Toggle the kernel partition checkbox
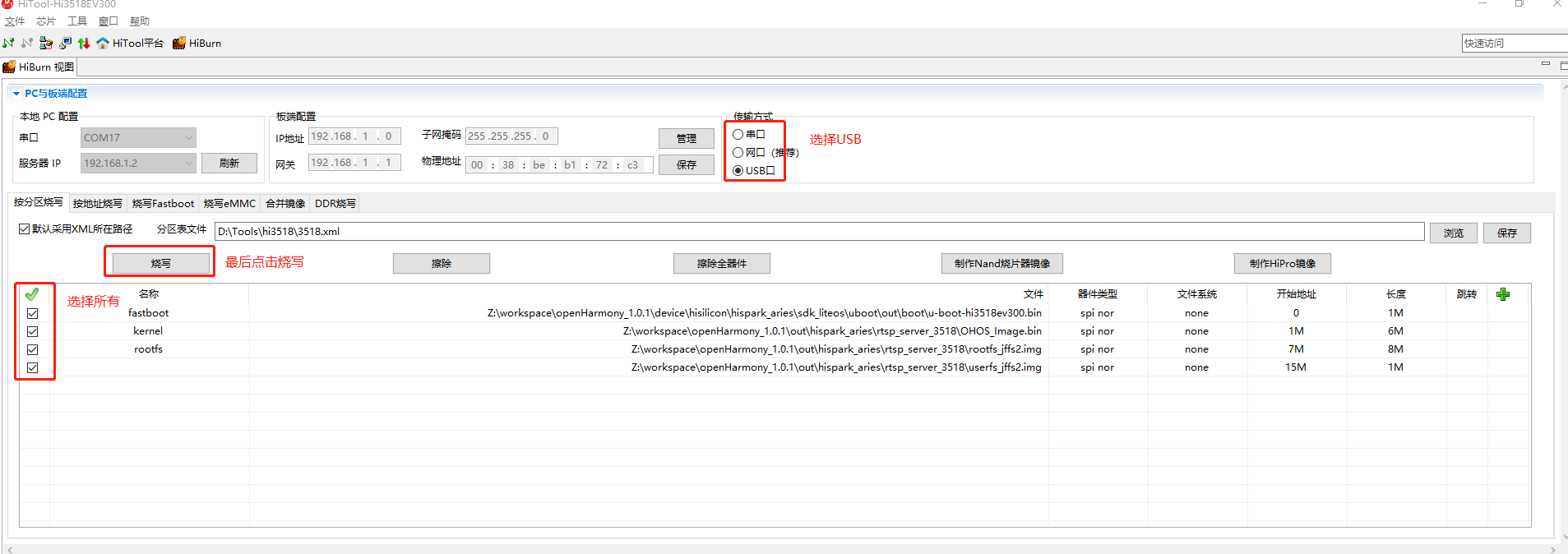This screenshot has width=1568, height=554. point(33,331)
